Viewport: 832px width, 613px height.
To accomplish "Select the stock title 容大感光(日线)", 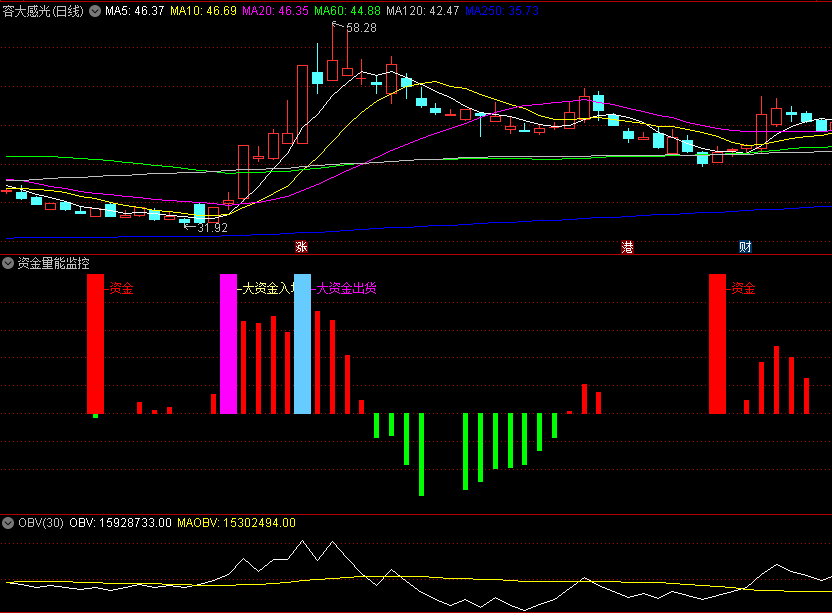I will [43, 11].
